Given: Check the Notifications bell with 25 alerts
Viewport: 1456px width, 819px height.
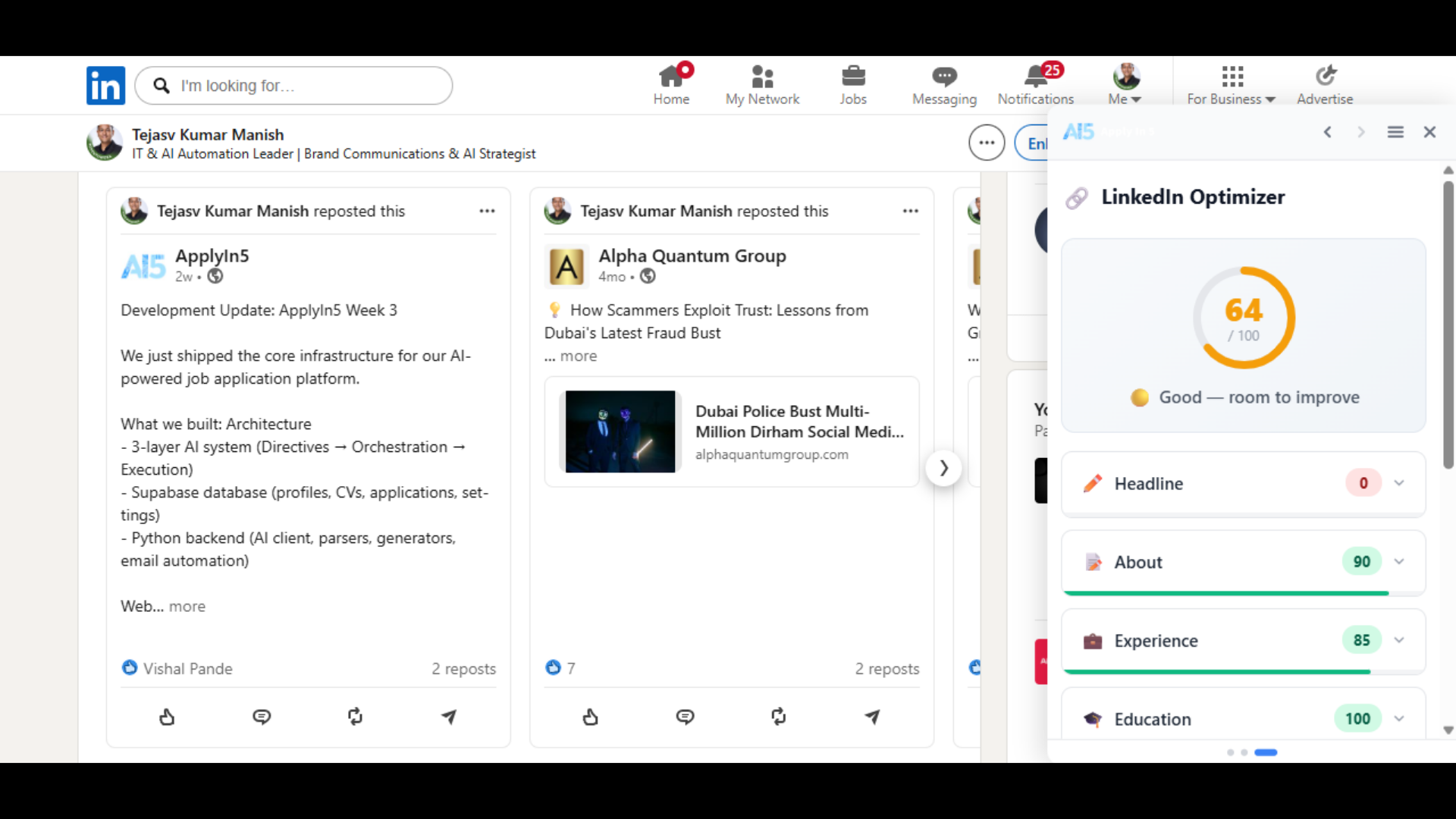Looking at the screenshot, I should tap(1034, 77).
